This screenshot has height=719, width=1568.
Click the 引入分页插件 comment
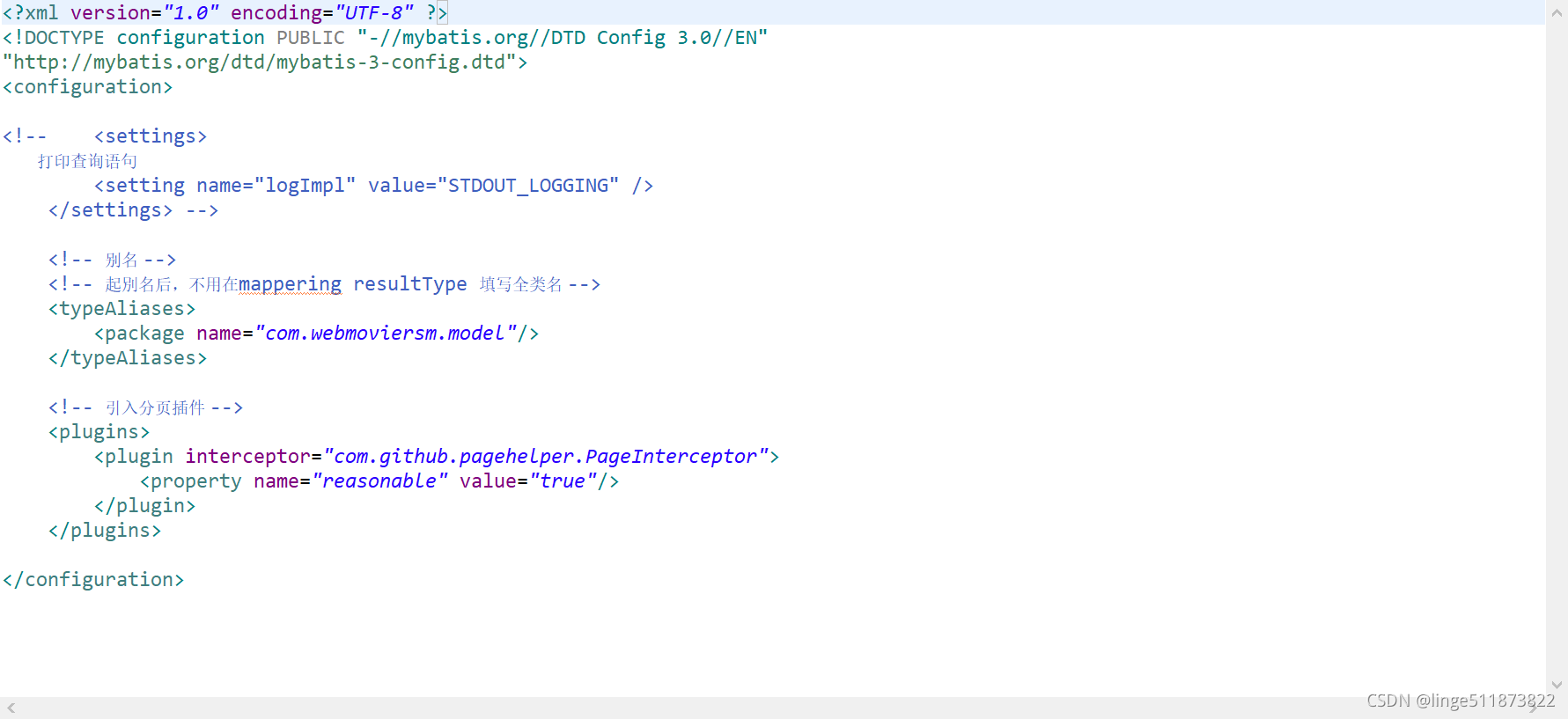click(145, 407)
